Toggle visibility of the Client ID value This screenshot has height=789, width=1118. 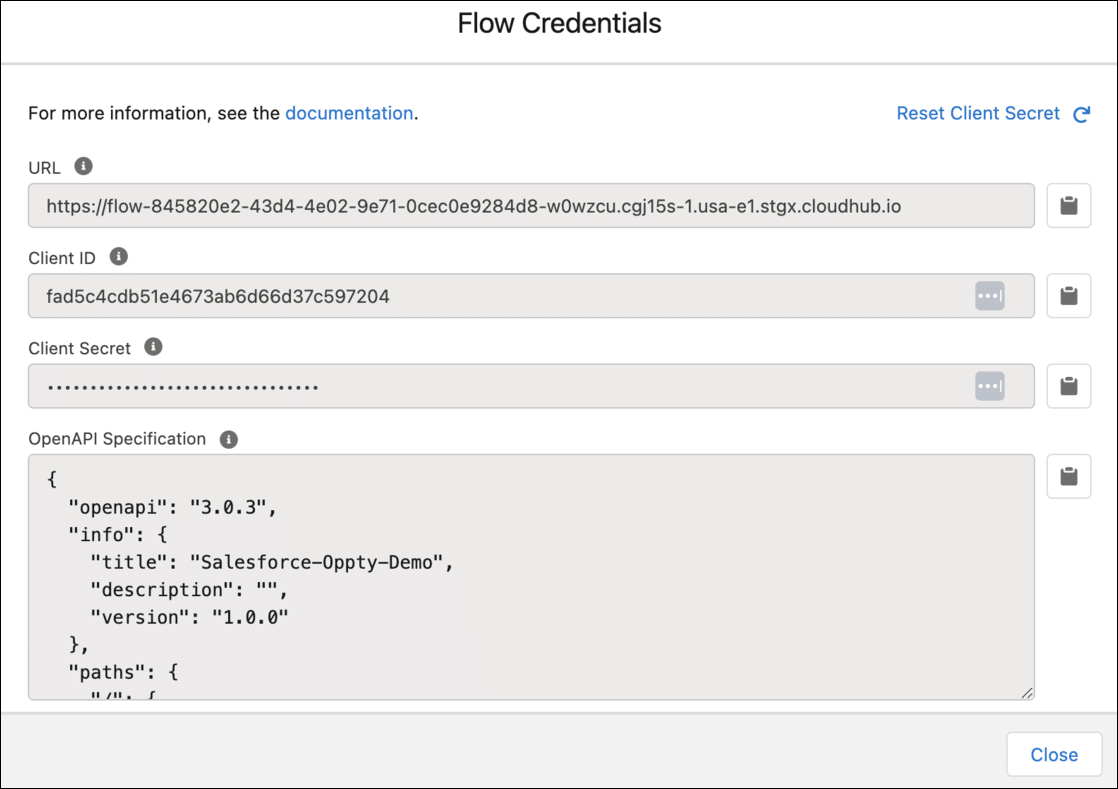pos(990,296)
